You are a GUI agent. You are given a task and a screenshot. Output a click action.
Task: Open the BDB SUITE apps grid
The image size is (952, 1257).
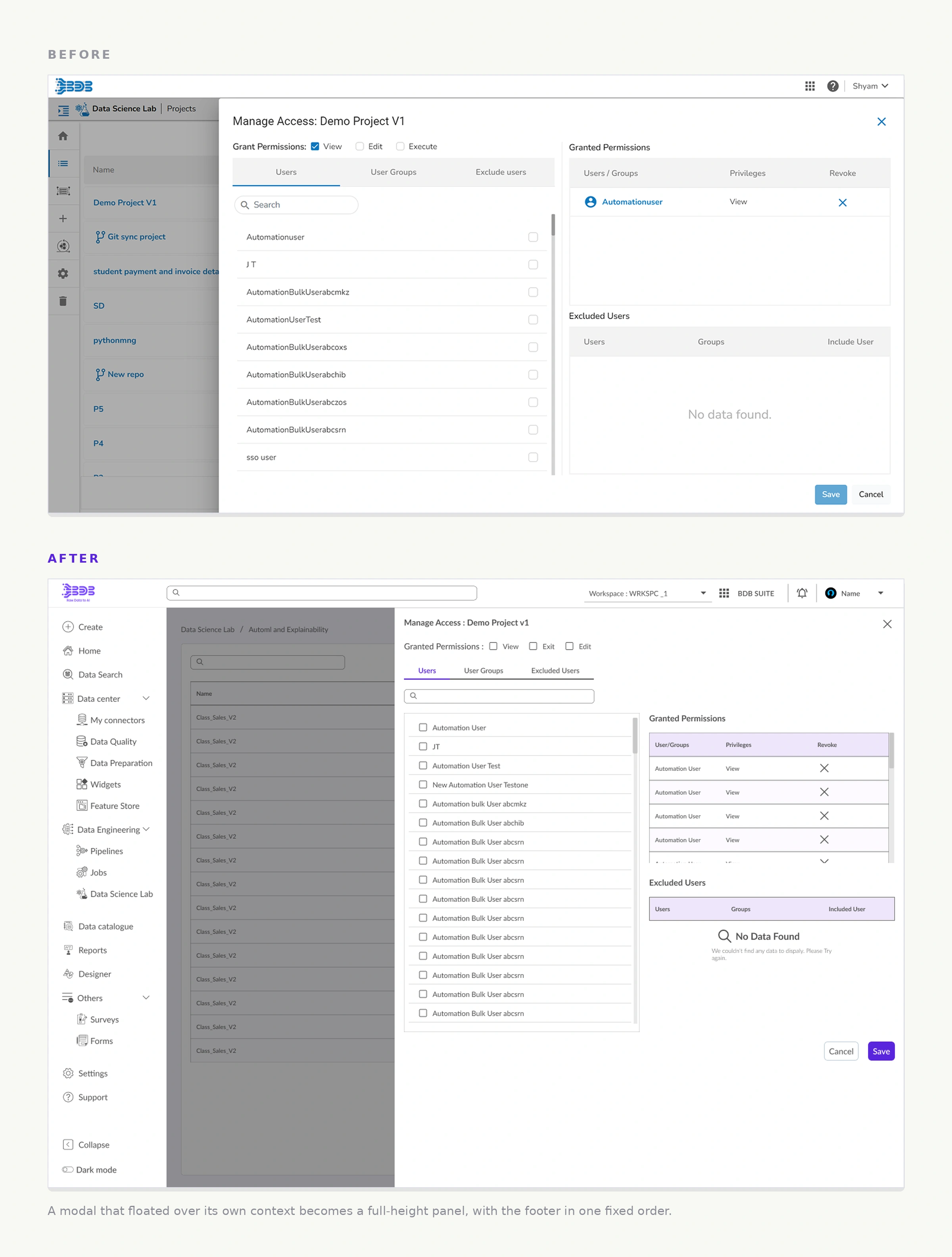724,593
